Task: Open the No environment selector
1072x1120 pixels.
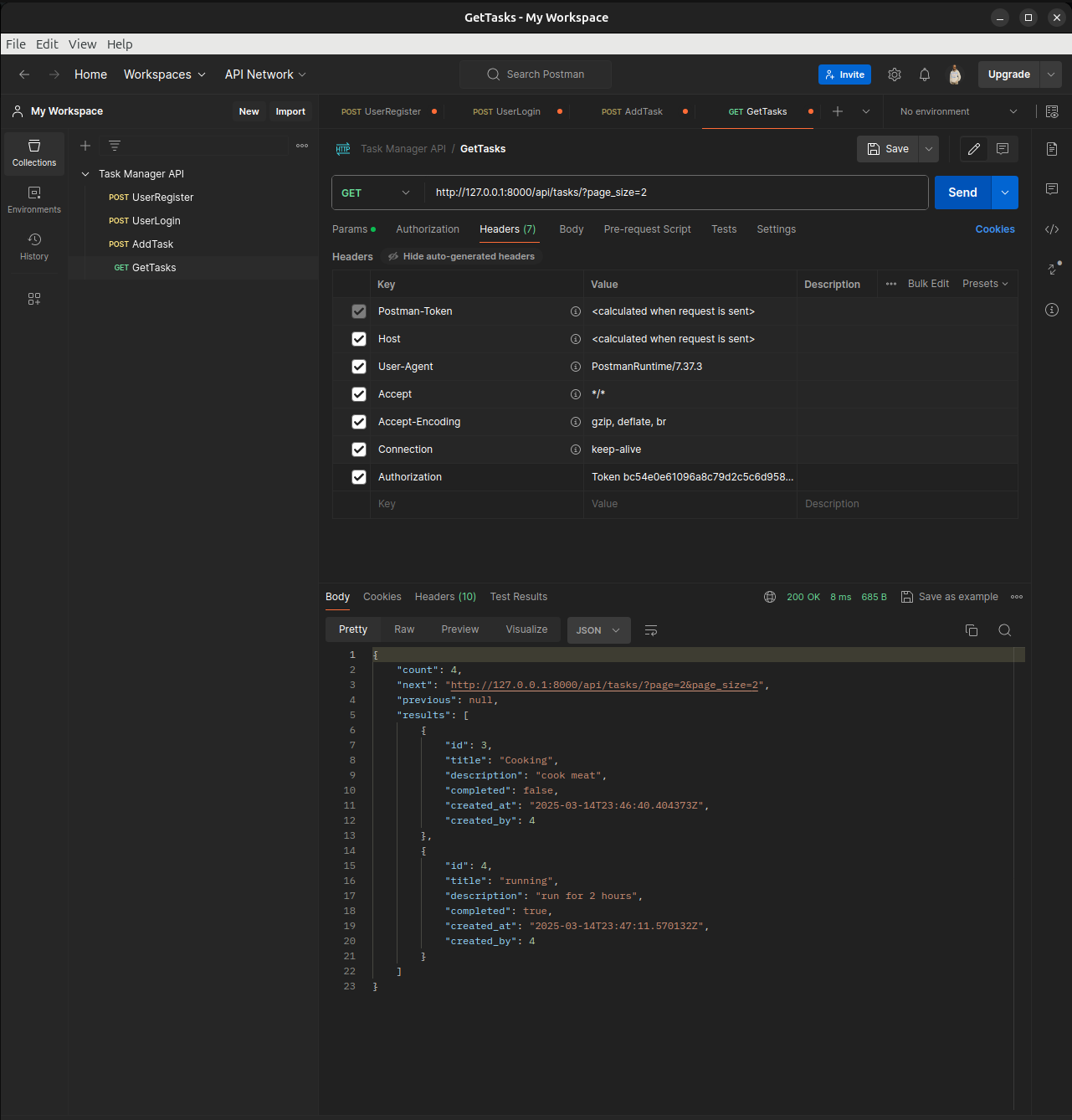Action: tap(959, 111)
